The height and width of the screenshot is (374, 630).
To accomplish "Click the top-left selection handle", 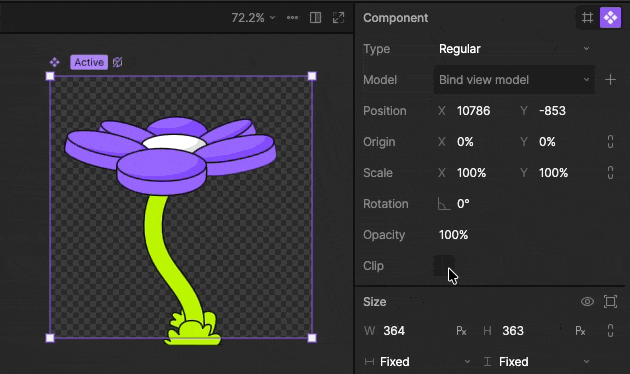I will click(x=50, y=76).
